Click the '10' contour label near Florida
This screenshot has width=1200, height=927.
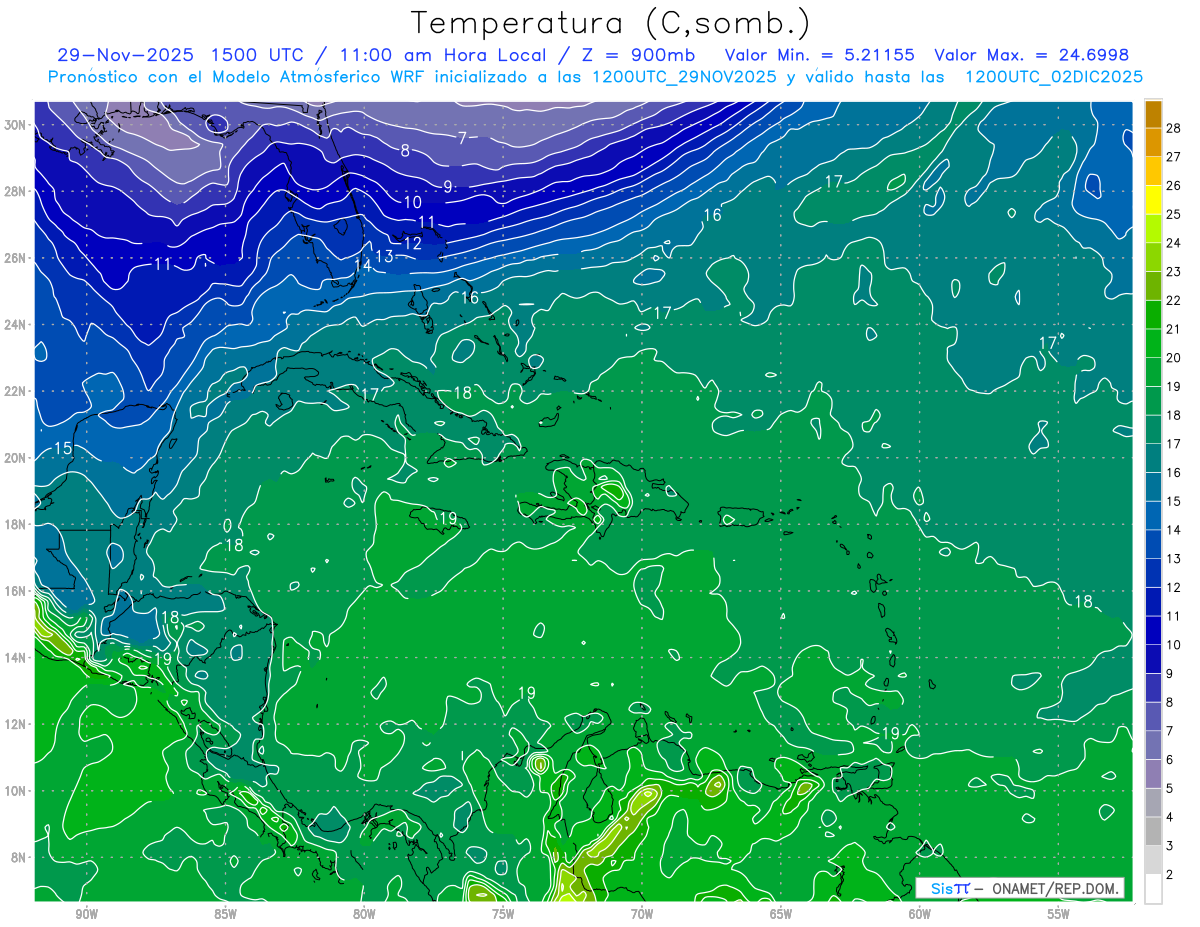click(413, 202)
